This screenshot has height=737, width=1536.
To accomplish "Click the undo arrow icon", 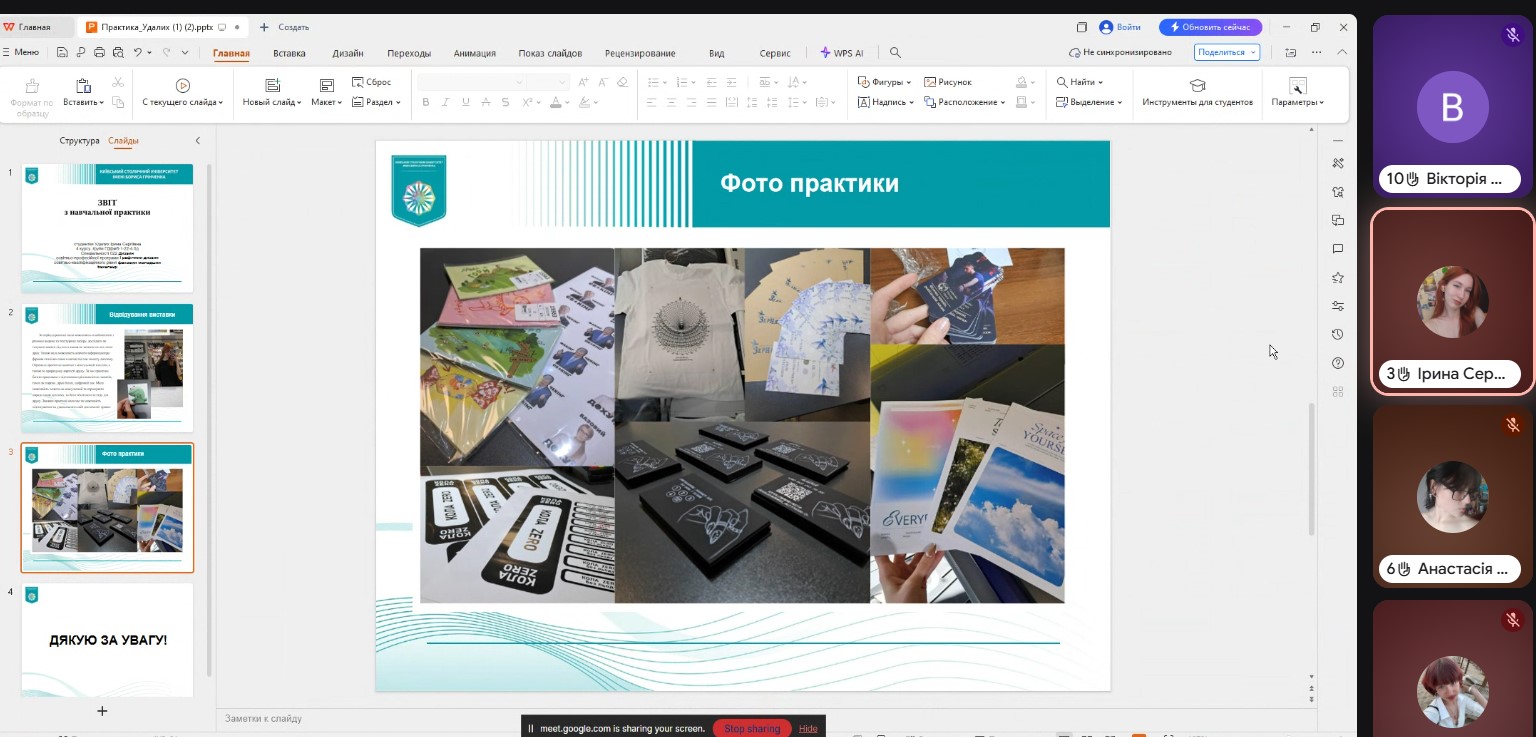I will point(138,52).
